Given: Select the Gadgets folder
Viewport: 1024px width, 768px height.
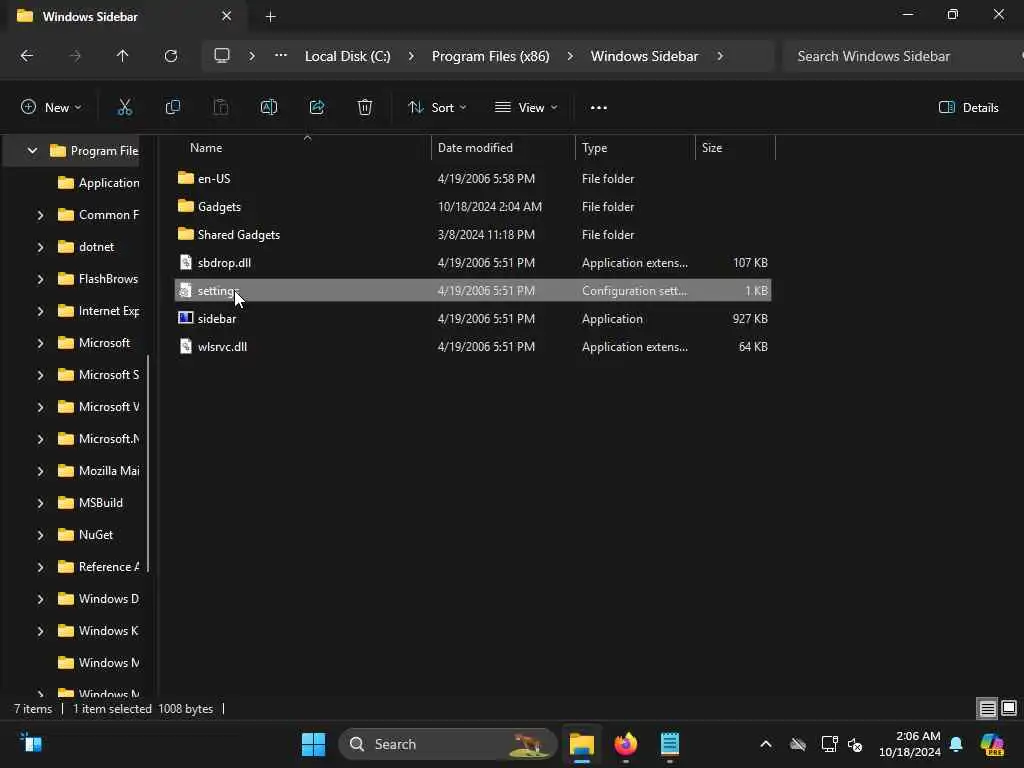Looking at the screenshot, I should [x=473, y=206].
